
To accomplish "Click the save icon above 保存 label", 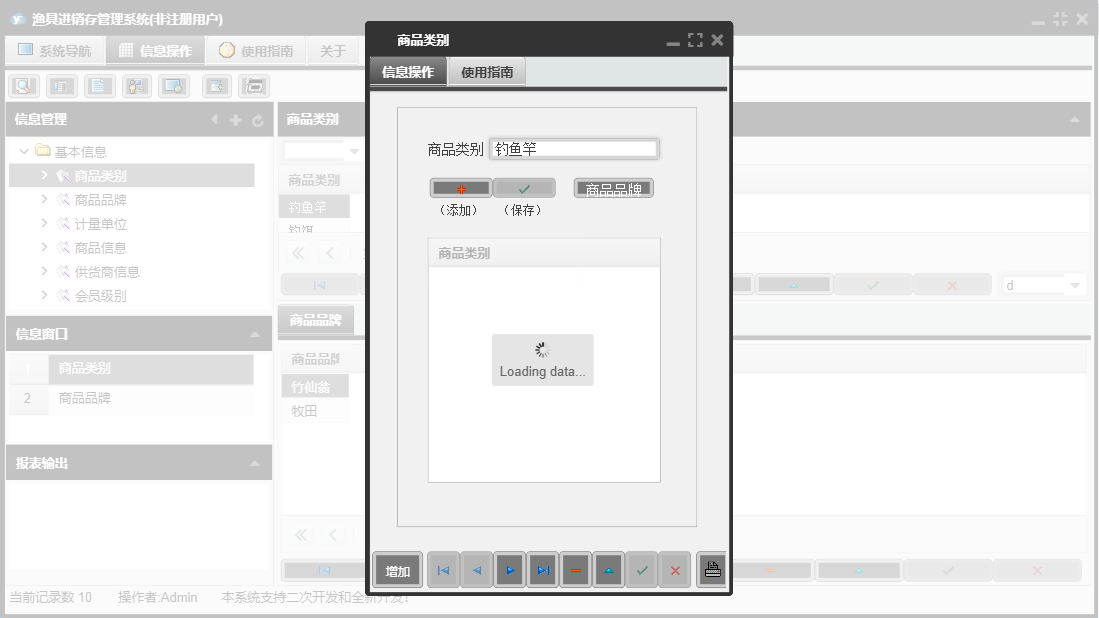I will [524, 187].
